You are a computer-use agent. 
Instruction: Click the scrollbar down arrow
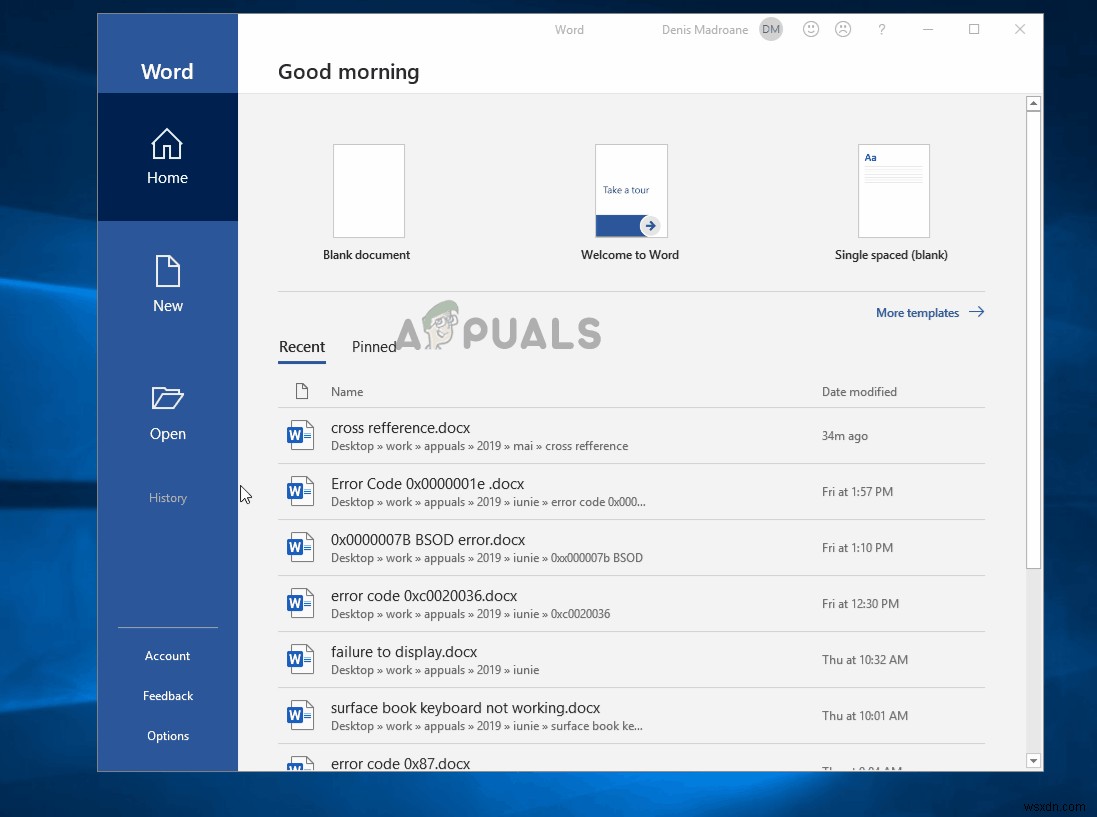point(1033,761)
